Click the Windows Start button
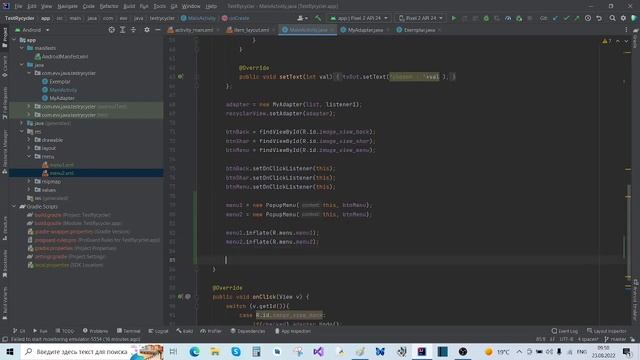The image size is (640, 360). tap(10, 351)
